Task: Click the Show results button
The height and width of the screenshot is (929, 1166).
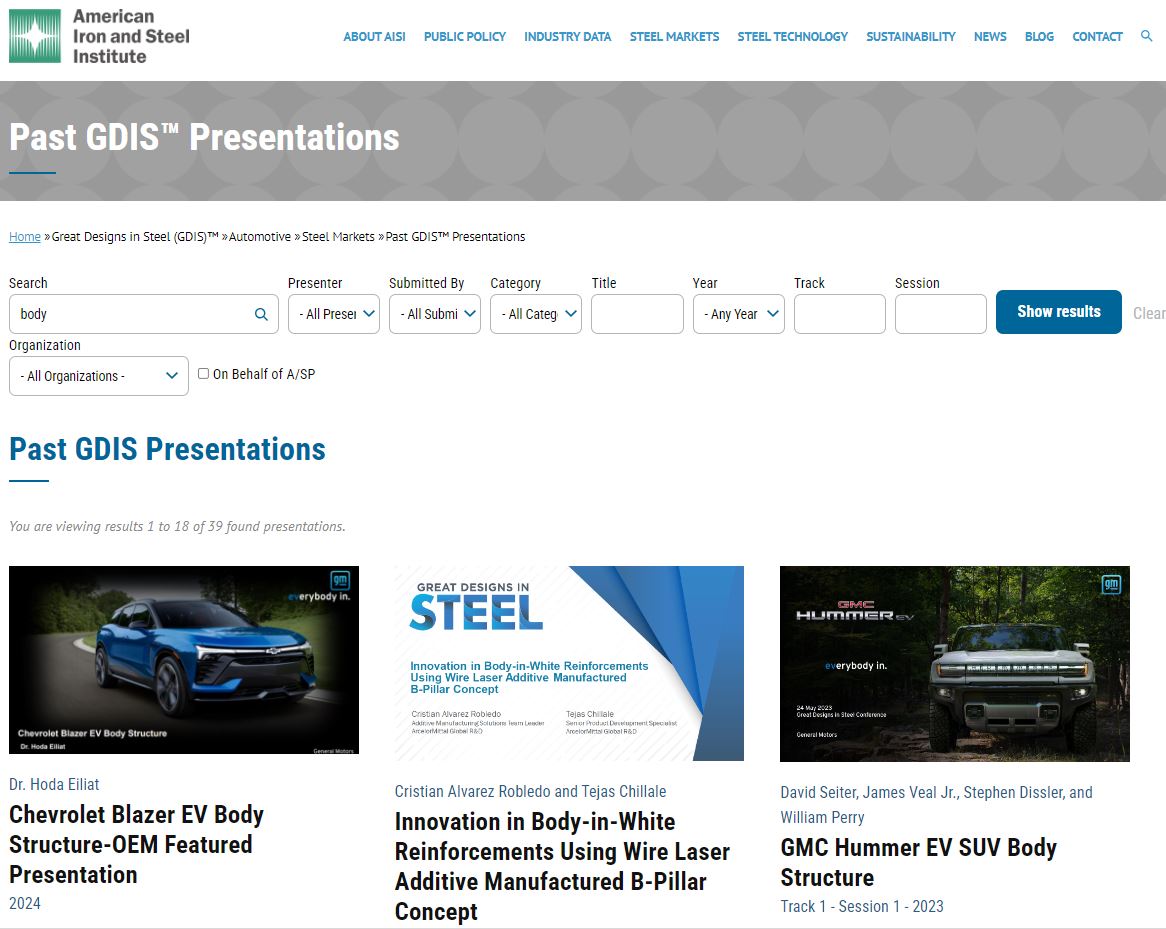Action: (x=1059, y=312)
